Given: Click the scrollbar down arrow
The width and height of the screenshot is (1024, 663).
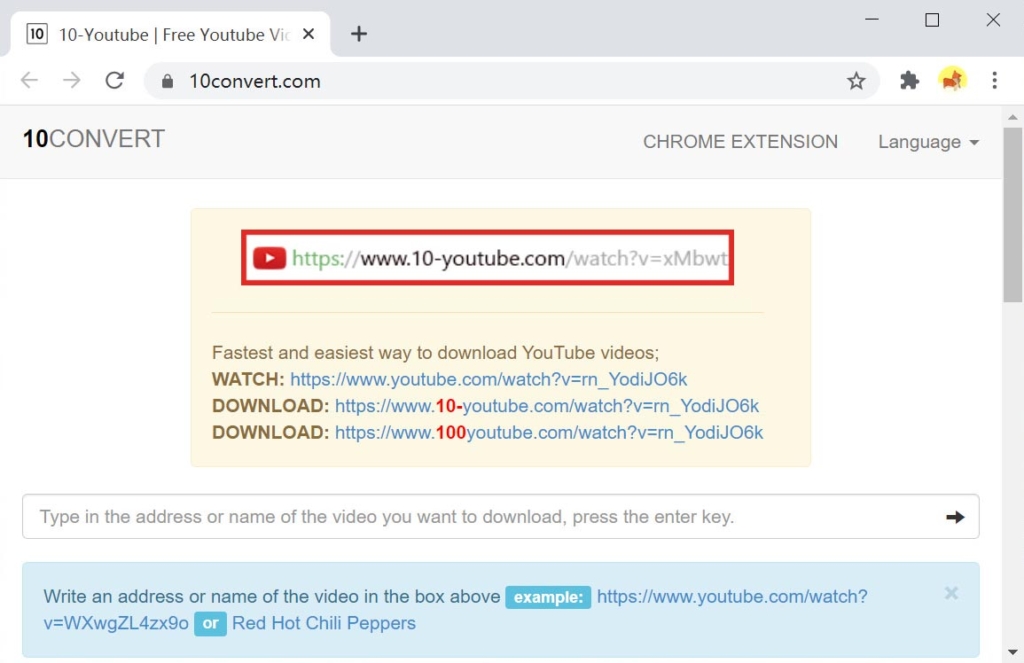Looking at the screenshot, I should coord(1013,652).
